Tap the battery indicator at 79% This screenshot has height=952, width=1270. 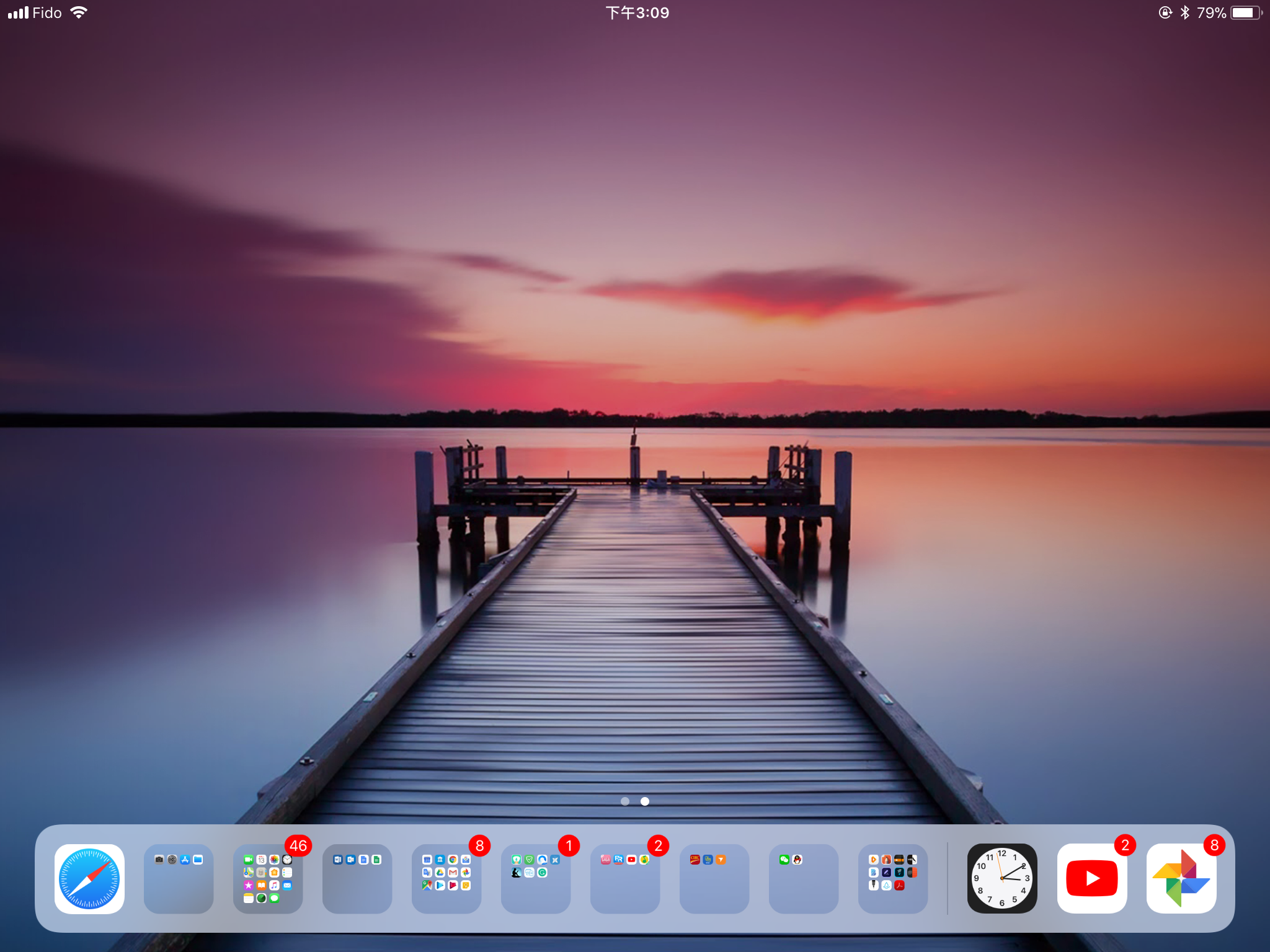click(x=1245, y=13)
